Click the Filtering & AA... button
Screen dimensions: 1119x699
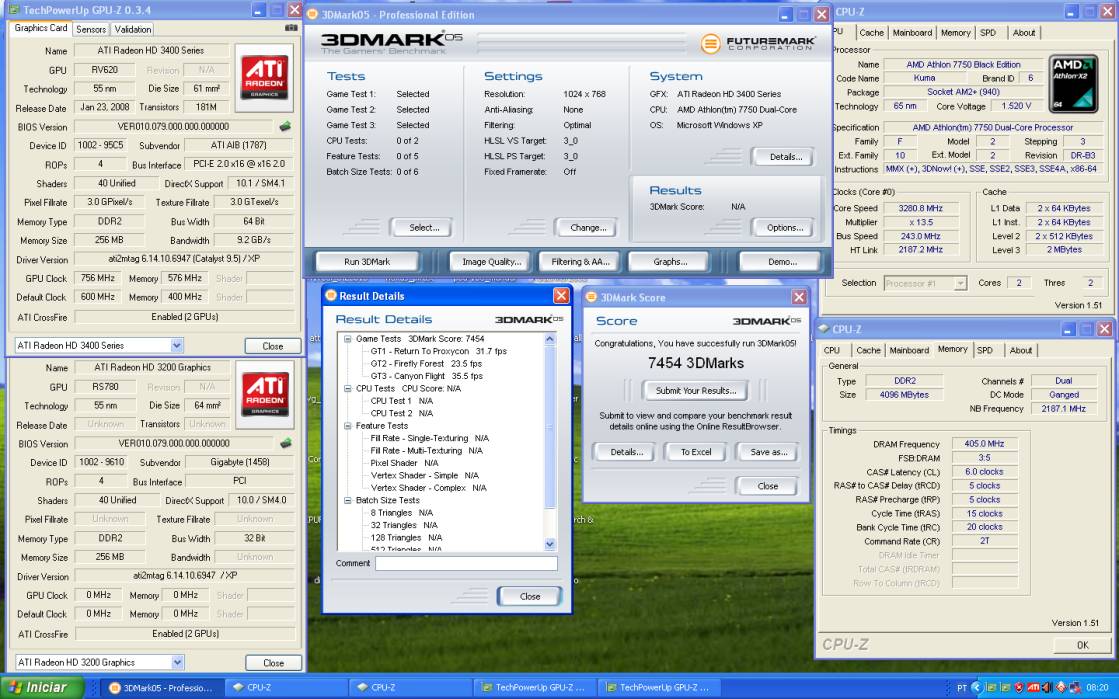(x=580, y=262)
